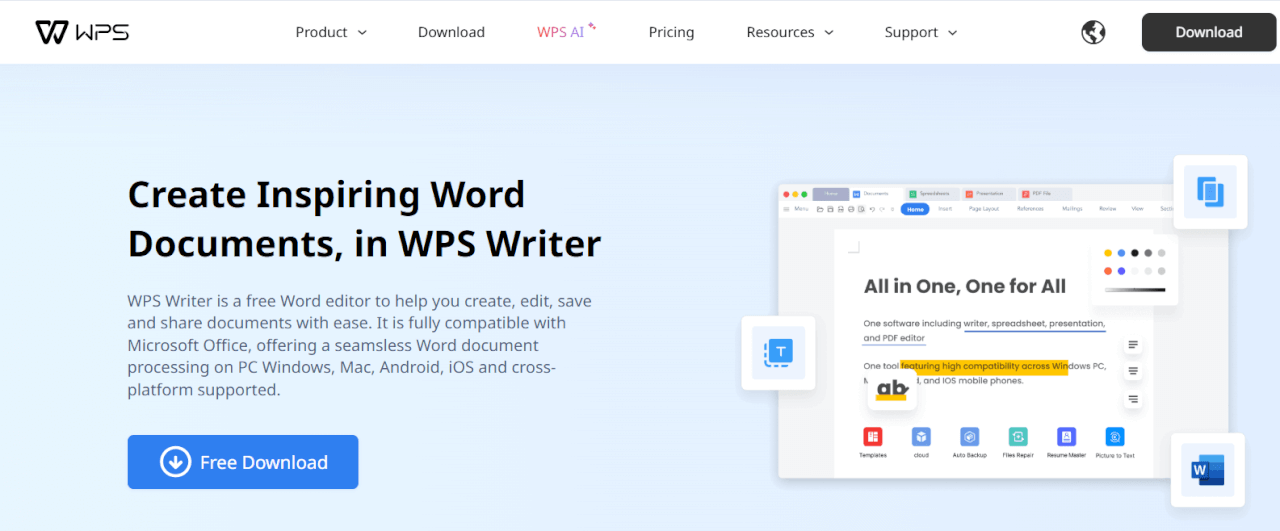The image size is (1280, 531).
Task: Expand the Resources dropdown menu
Action: [x=790, y=32]
